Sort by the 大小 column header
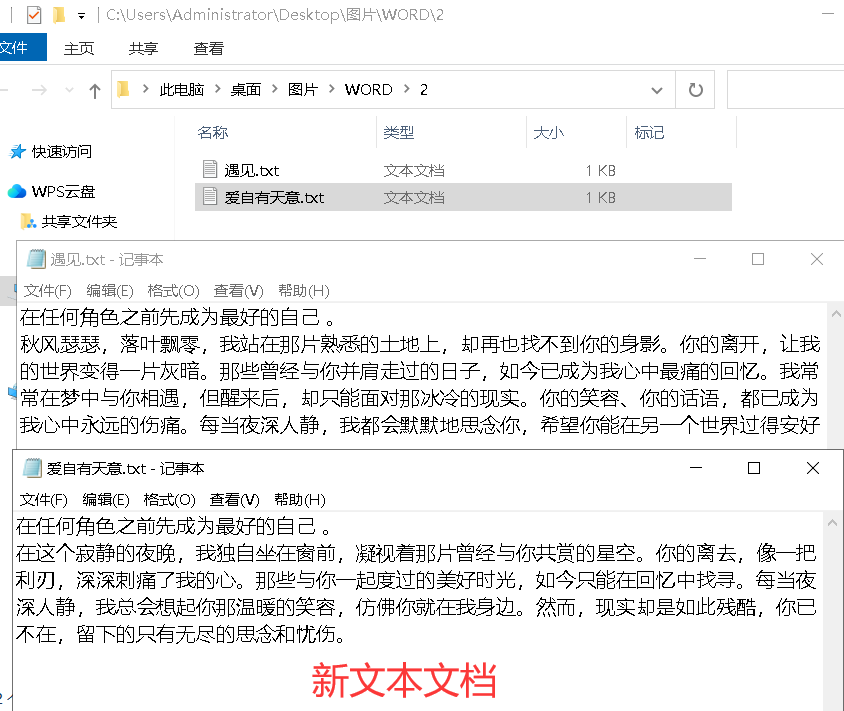Image resolution: width=844 pixels, height=711 pixels. 548,132
